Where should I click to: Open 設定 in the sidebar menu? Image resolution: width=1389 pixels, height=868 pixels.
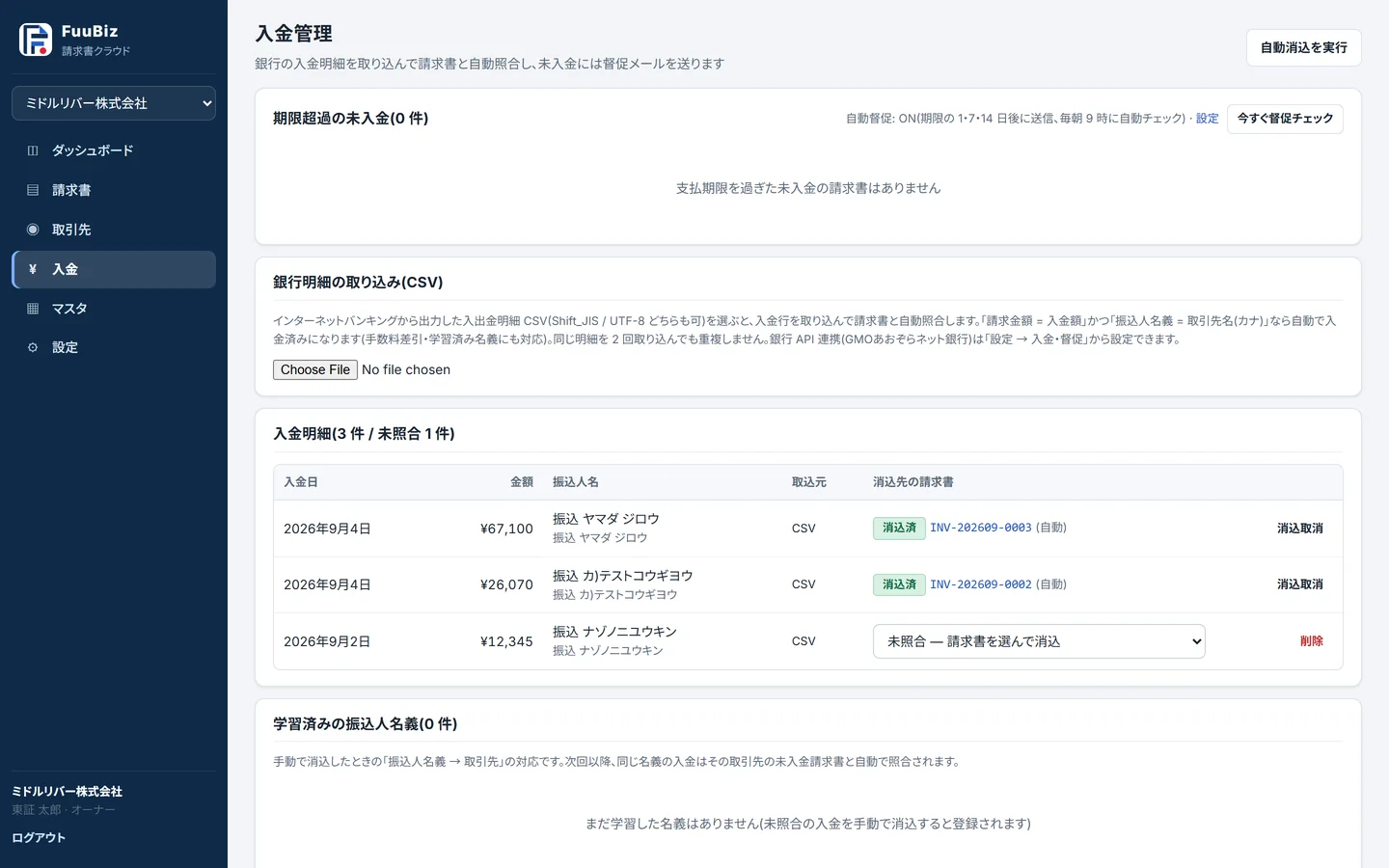pos(114,347)
